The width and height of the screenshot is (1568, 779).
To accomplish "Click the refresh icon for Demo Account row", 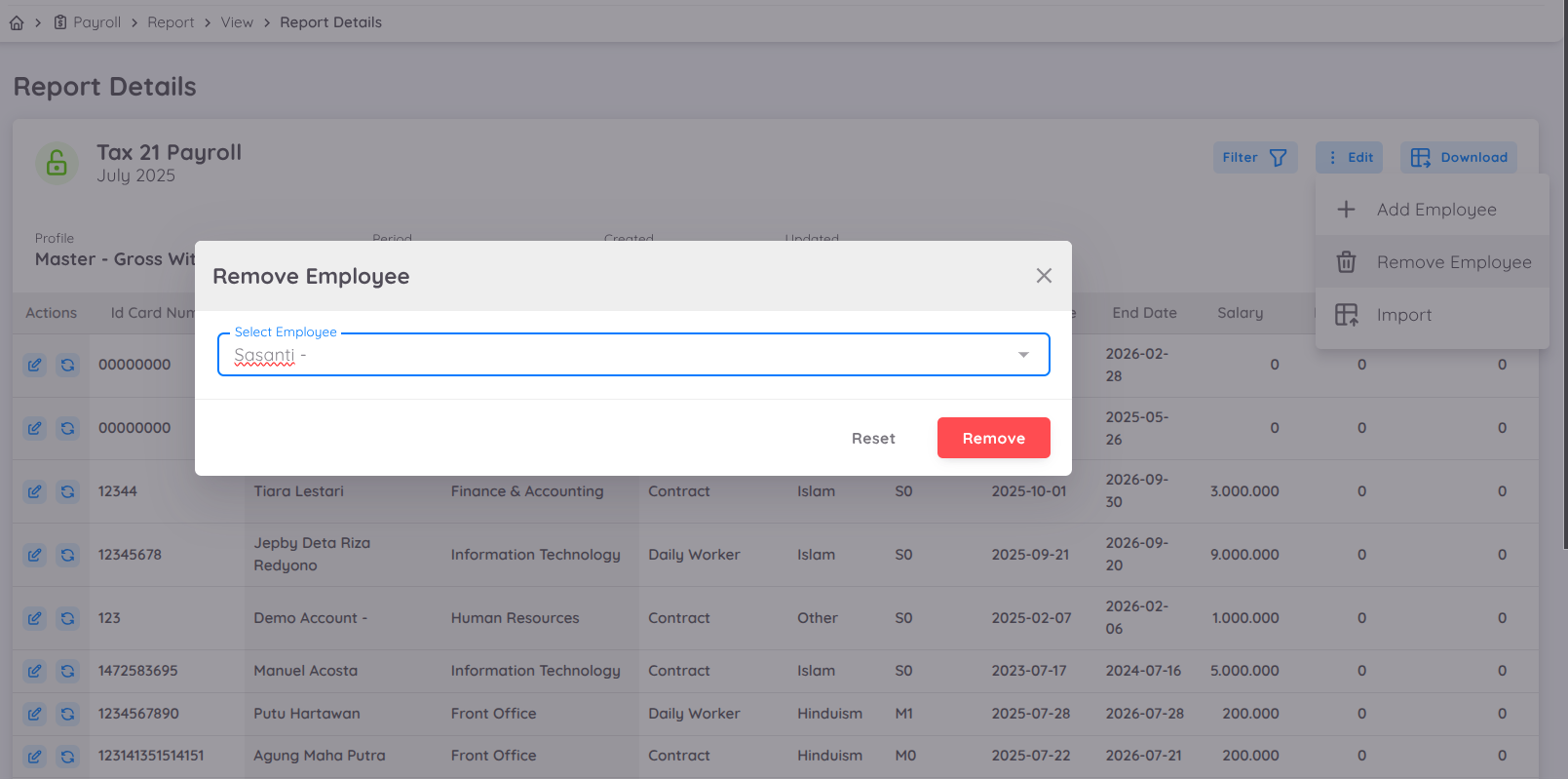I will click(67, 618).
